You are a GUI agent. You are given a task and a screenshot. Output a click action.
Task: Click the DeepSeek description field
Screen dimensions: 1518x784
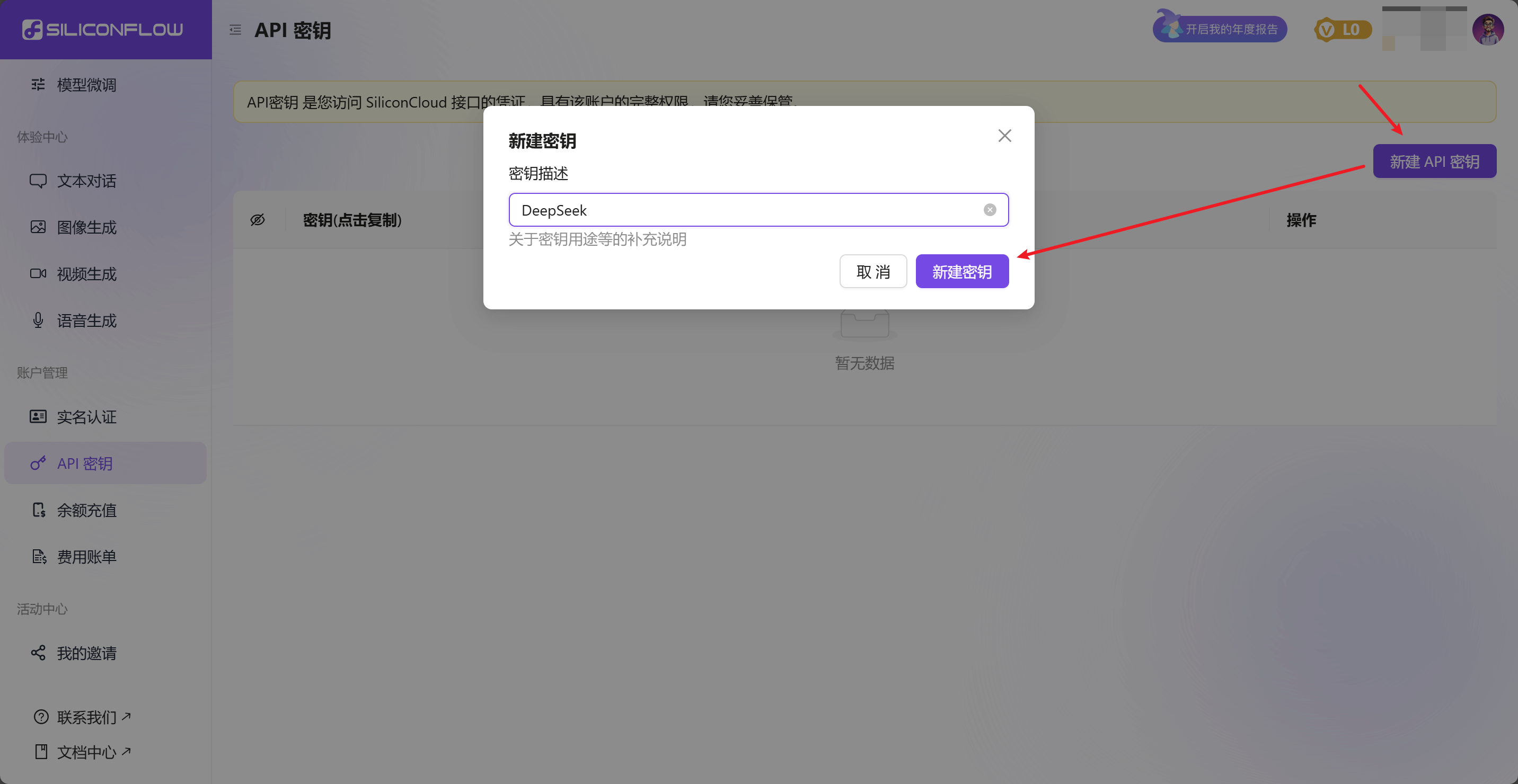click(x=743, y=210)
